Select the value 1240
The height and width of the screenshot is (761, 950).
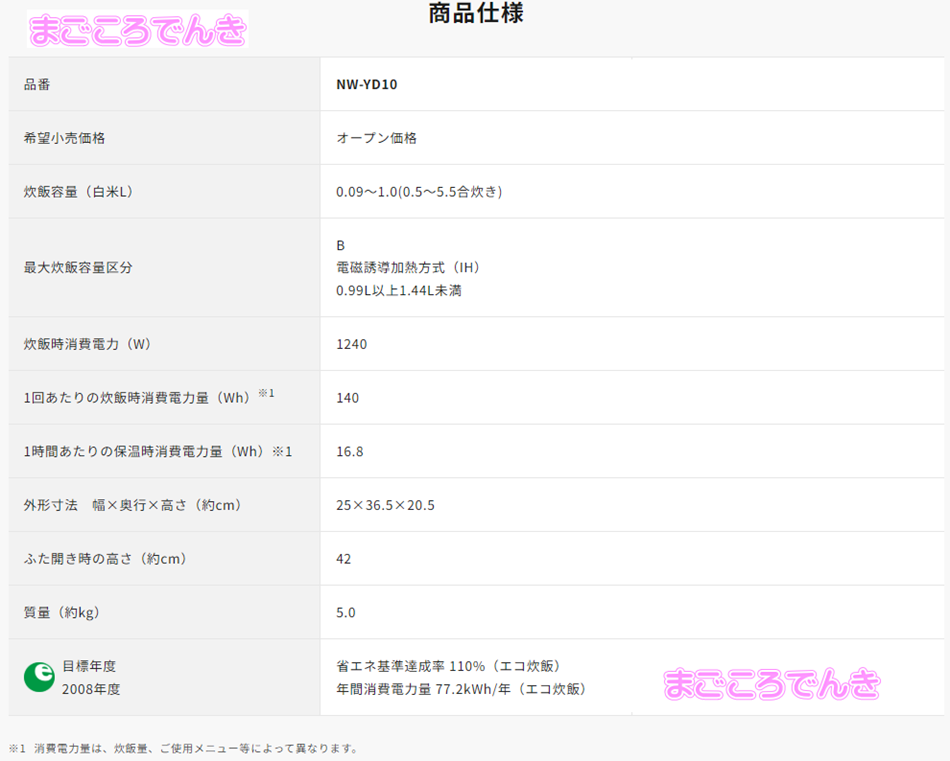click(x=351, y=344)
